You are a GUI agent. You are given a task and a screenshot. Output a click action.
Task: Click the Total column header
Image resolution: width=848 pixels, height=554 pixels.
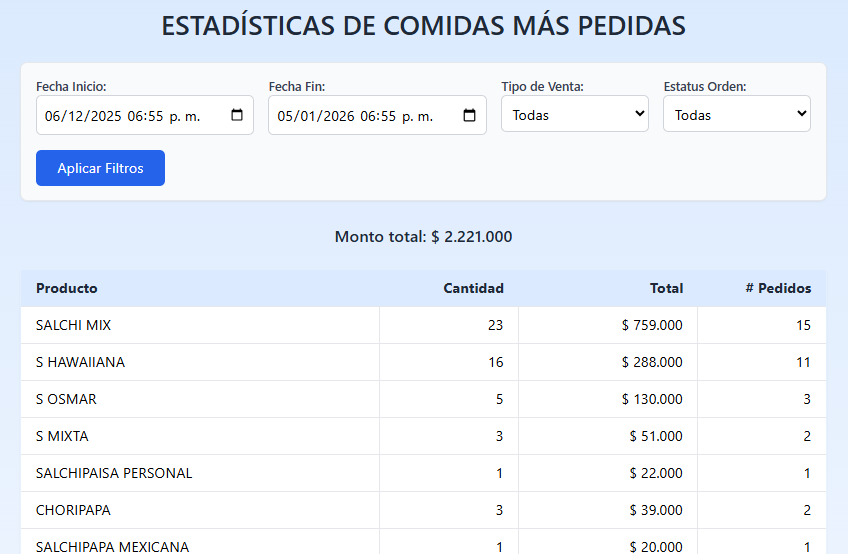tap(666, 288)
